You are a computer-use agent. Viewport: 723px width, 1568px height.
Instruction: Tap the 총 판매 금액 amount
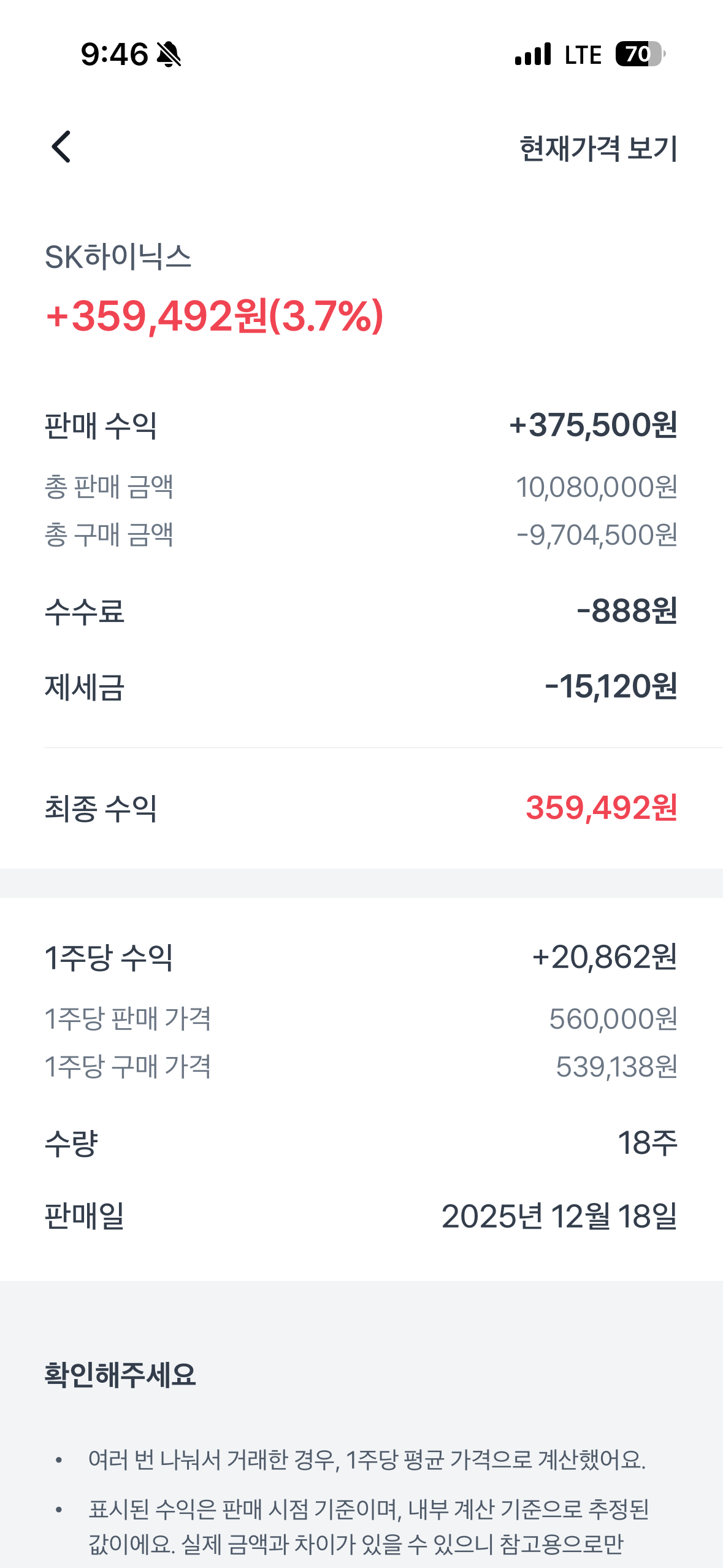point(596,487)
